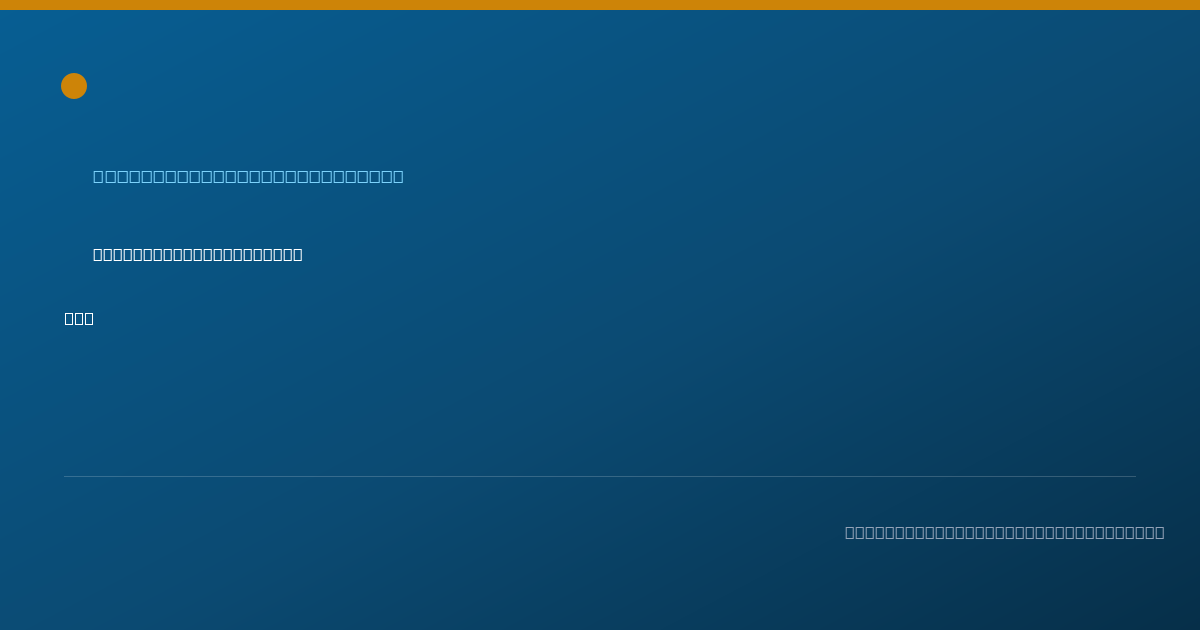The image size is (1200, 630).
Task: Click the orange accent bar at top
Action: coord(600,5)
